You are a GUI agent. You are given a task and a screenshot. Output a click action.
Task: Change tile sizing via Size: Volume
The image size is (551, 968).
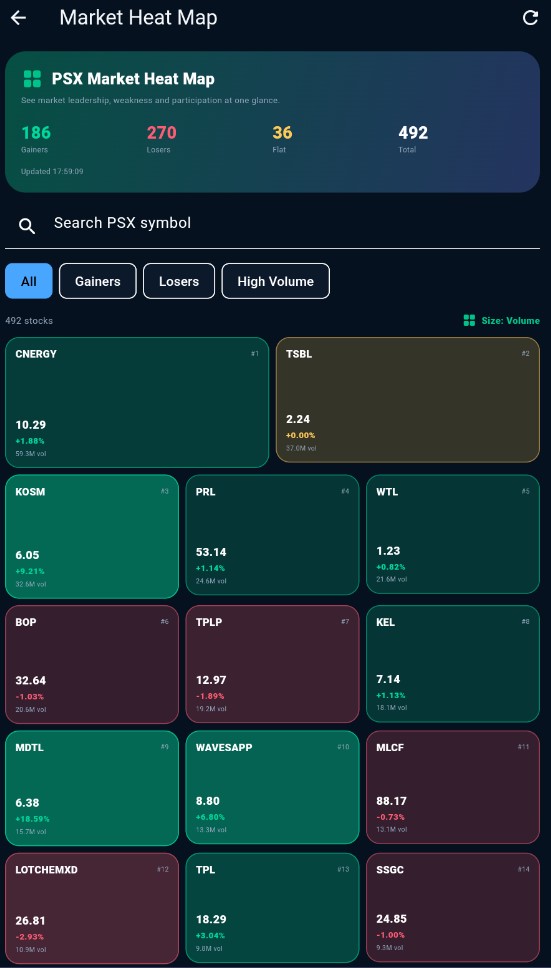[x=502, y=320]
